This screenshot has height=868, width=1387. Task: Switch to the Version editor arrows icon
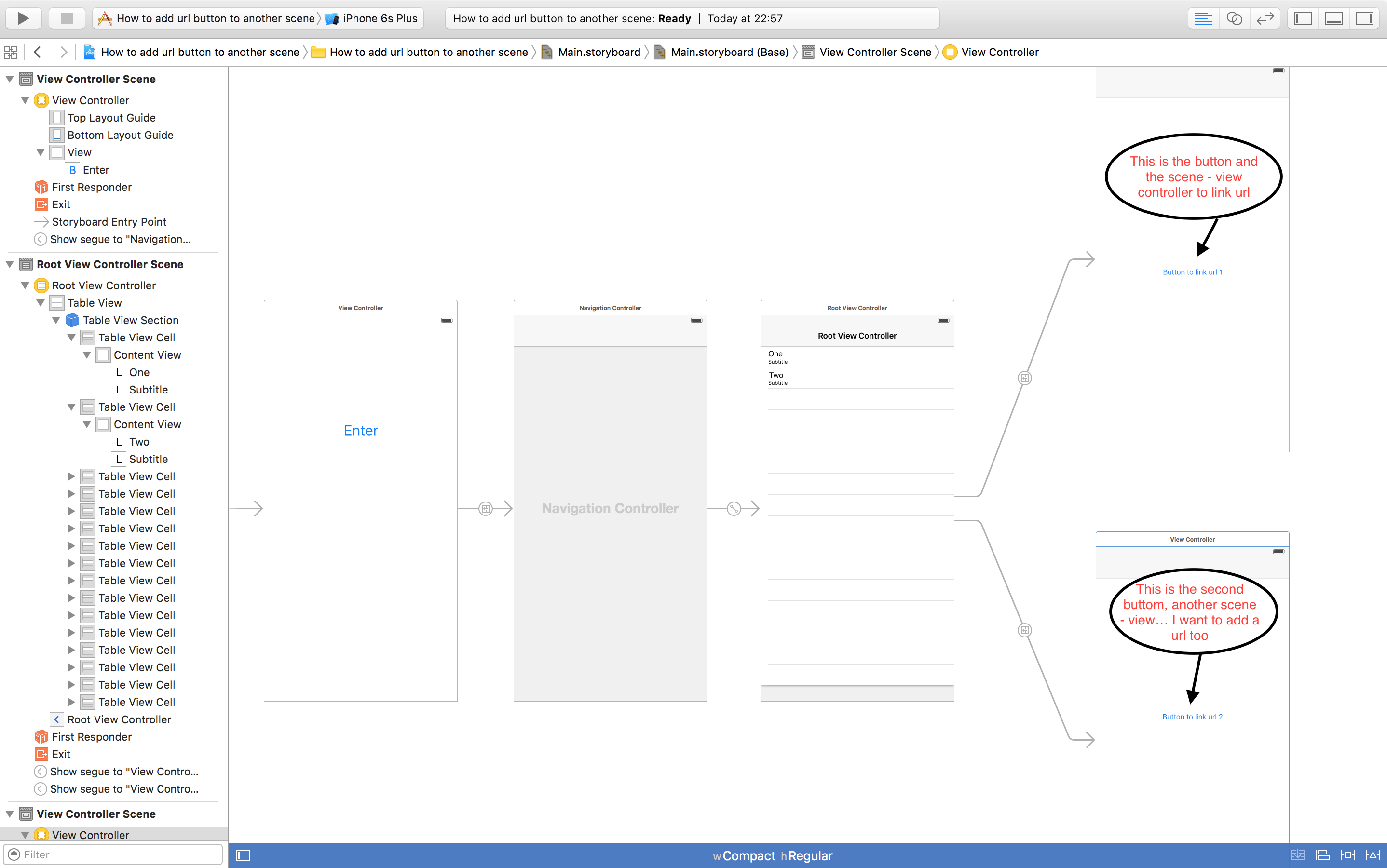click(x=1265, y=18)
